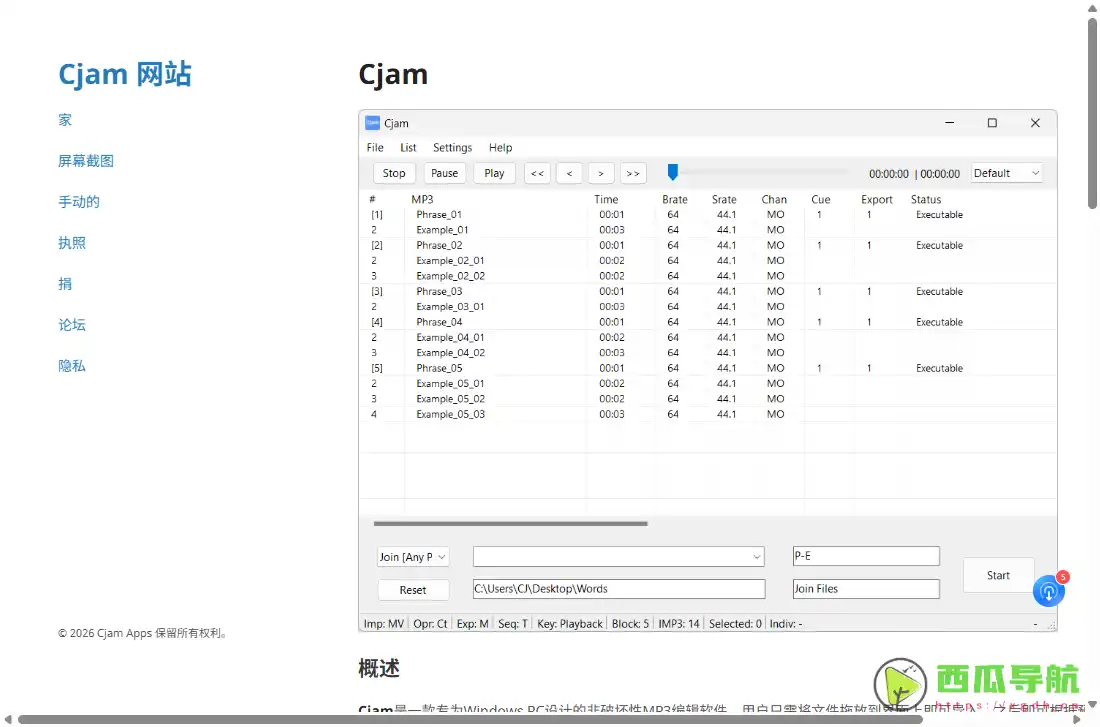Click the list's horizontal scrollbar thumb
Image resolution: width=1100 pixels, height=727 pixels.
tap(511, 523)
